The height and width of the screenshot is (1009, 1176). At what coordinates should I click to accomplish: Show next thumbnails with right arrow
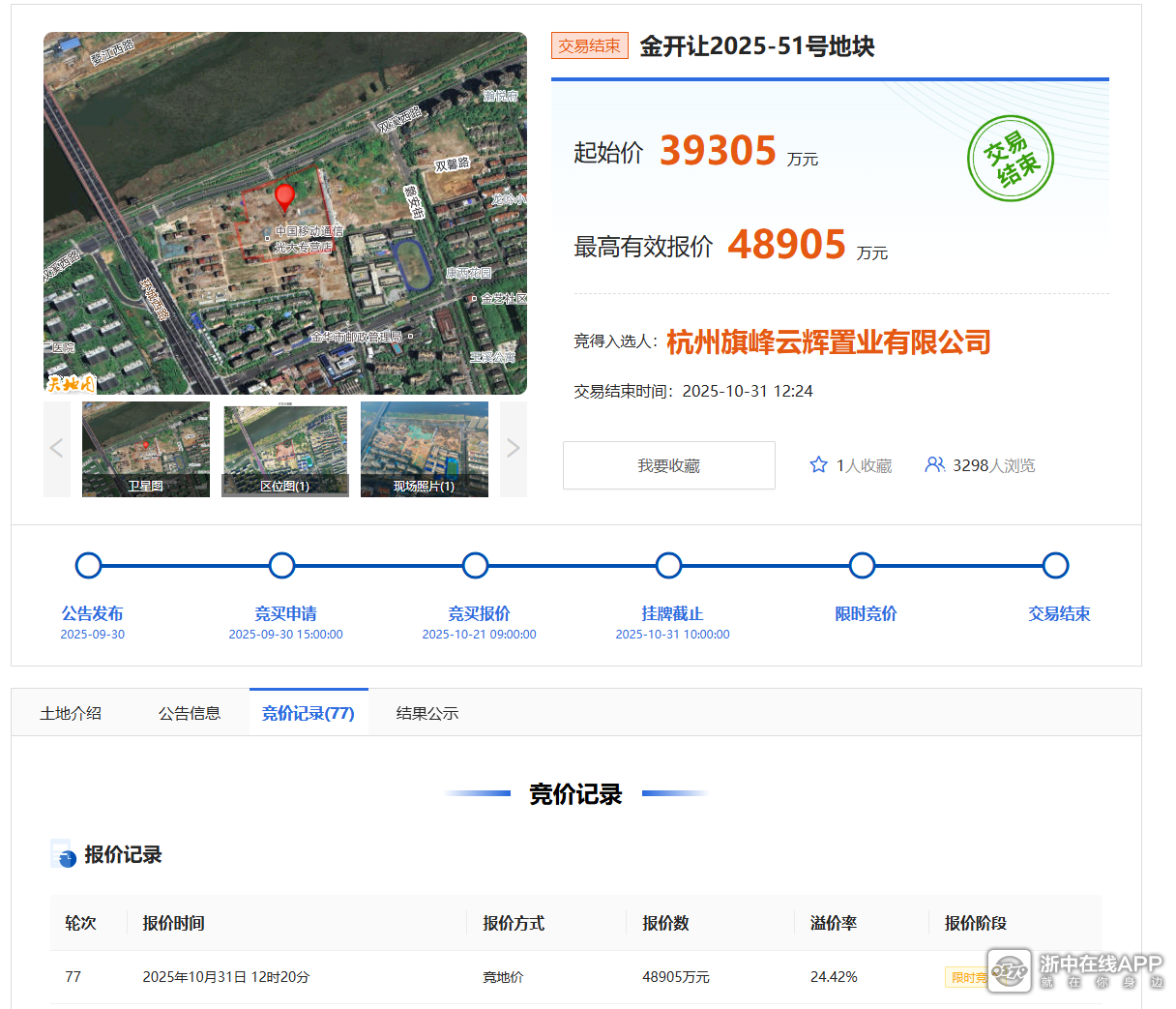pyautogui.click(x=514, y=449)
